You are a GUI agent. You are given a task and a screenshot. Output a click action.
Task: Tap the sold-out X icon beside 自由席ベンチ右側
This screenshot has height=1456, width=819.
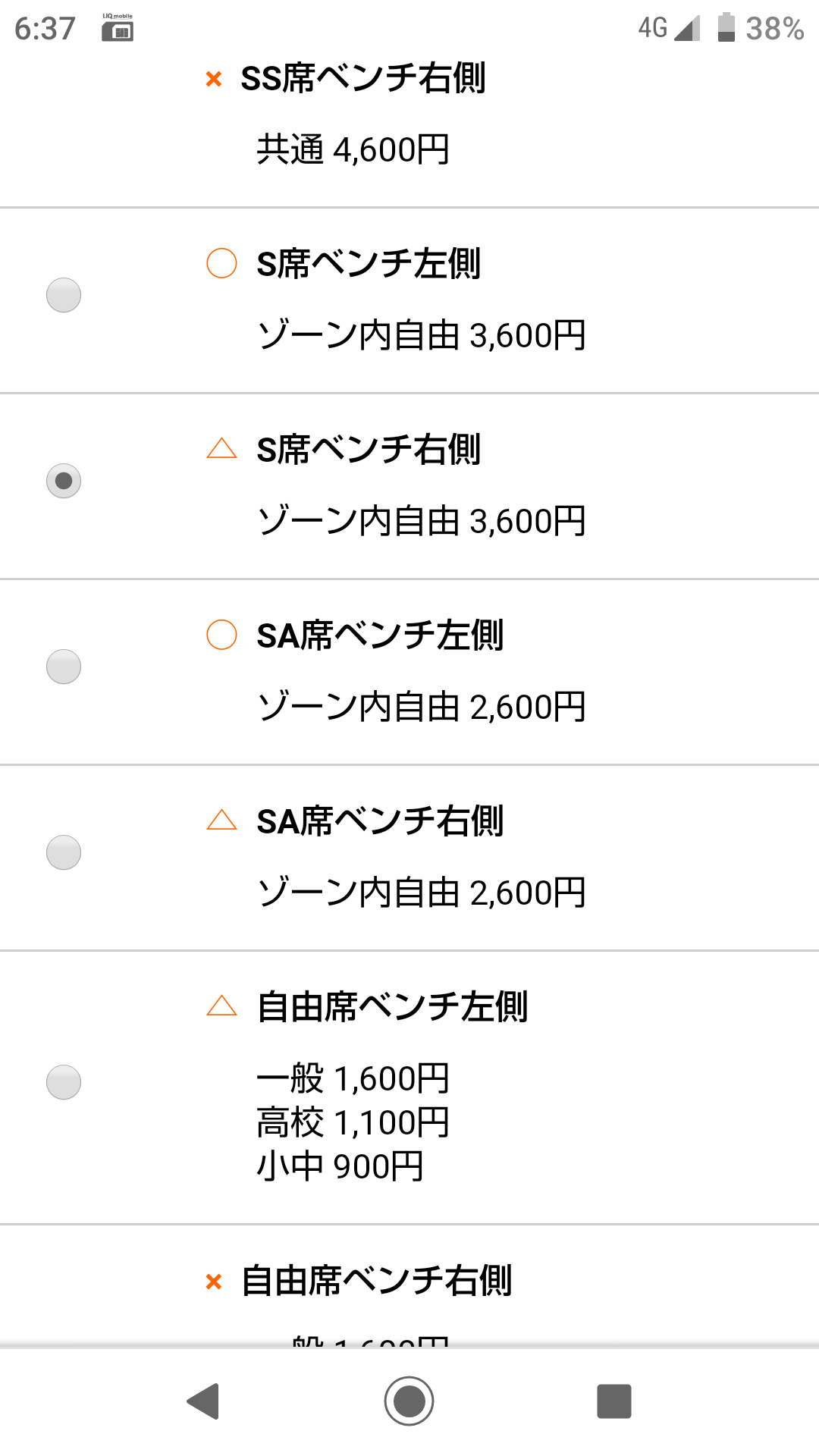214,1282
